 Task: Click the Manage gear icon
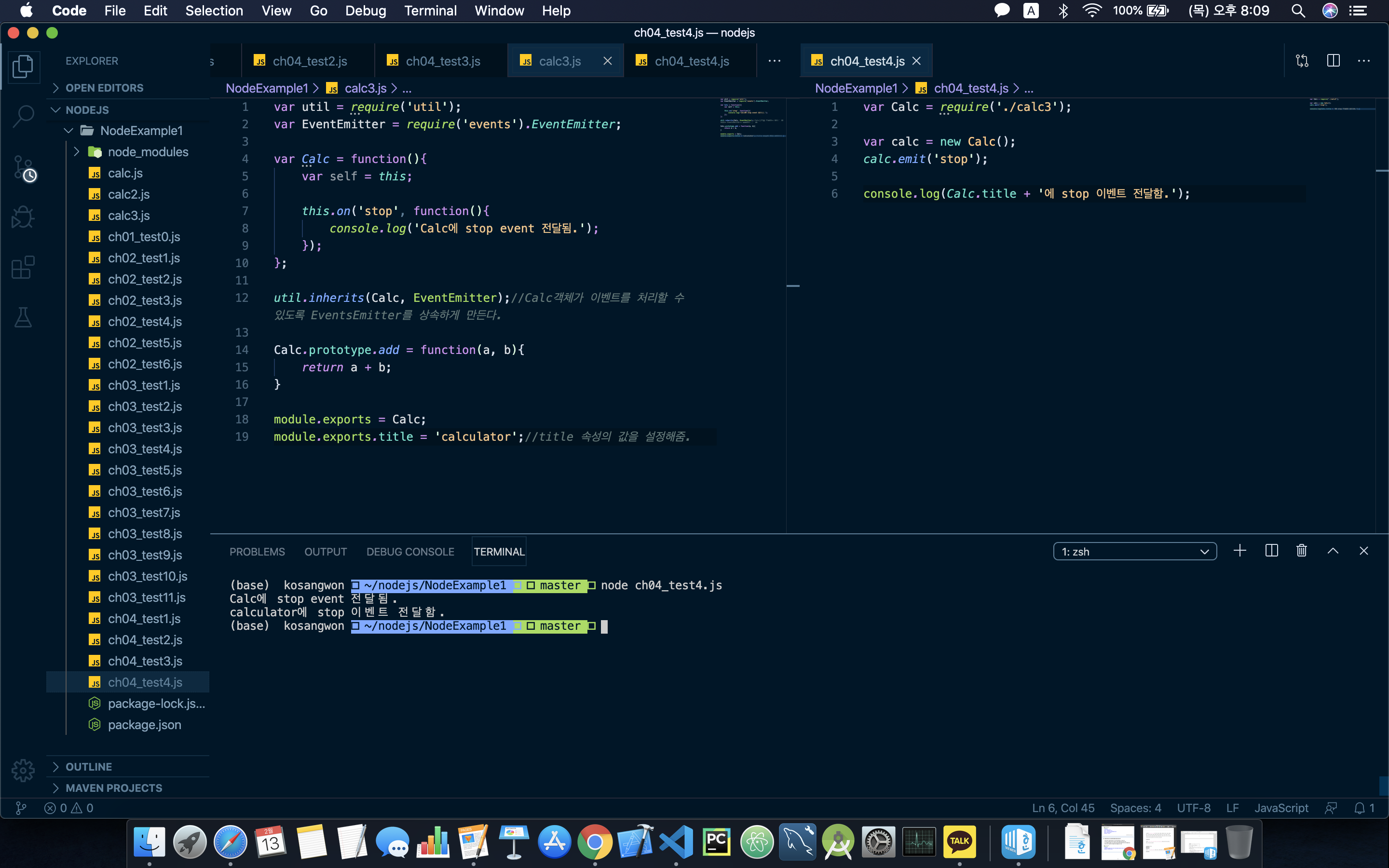coord(23,771)
